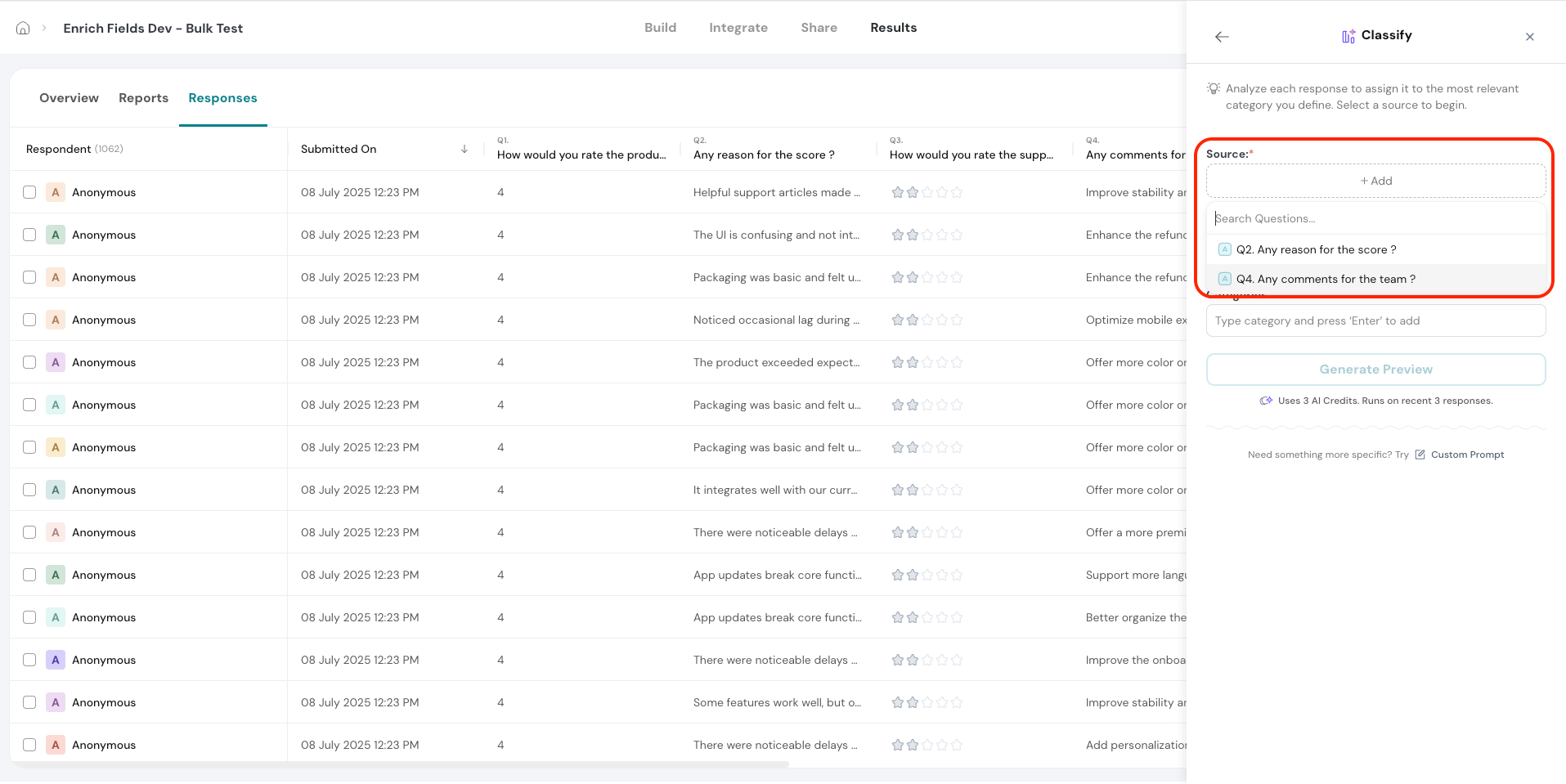This screenshot has width=1566, height=784.
Task: Focus the Search Questions input field
Action: point(1375,218)
